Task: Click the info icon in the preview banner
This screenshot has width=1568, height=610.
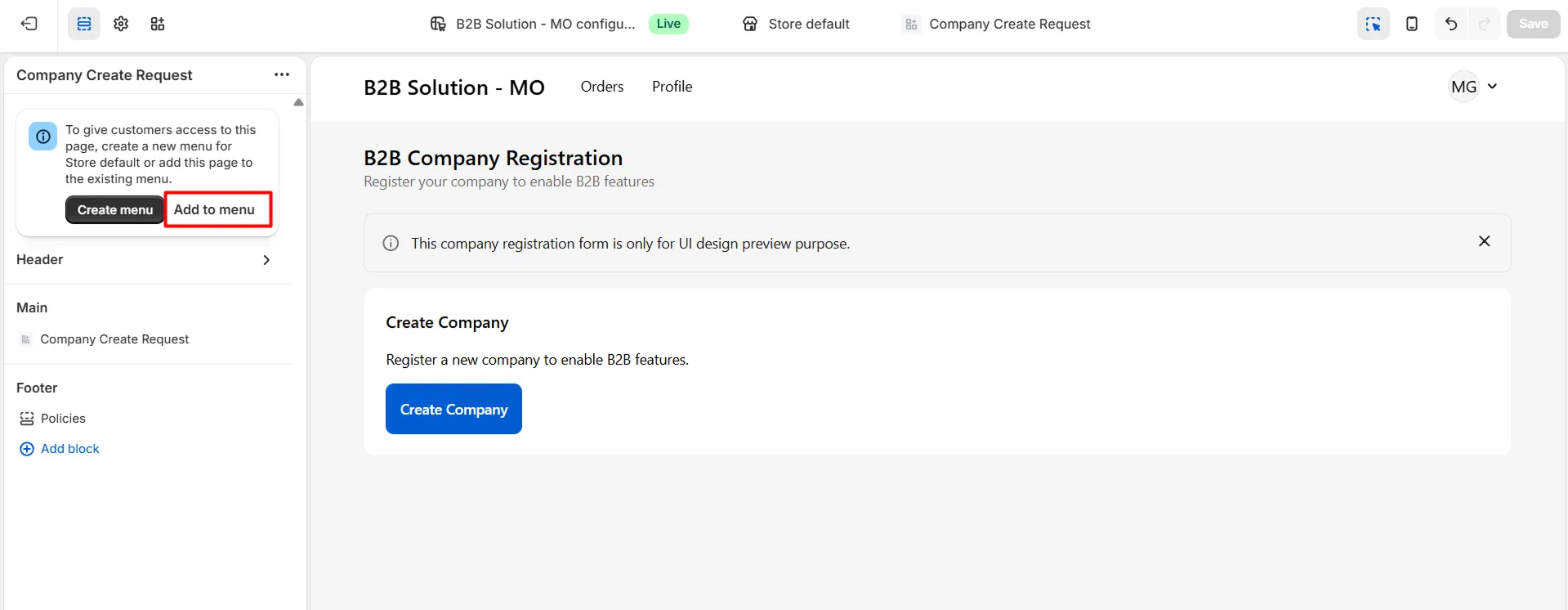Action: pyautogui.click(x=391, y=244)
